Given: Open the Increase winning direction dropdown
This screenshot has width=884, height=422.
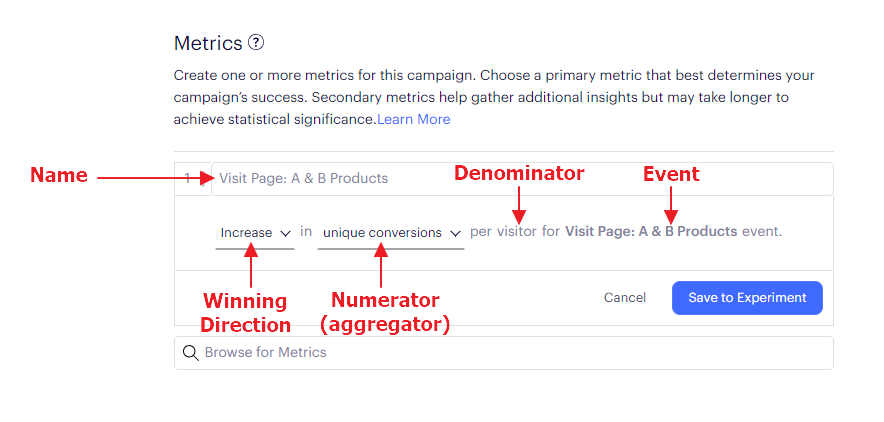Looking at the screenshot, I should tap(255, 233).
